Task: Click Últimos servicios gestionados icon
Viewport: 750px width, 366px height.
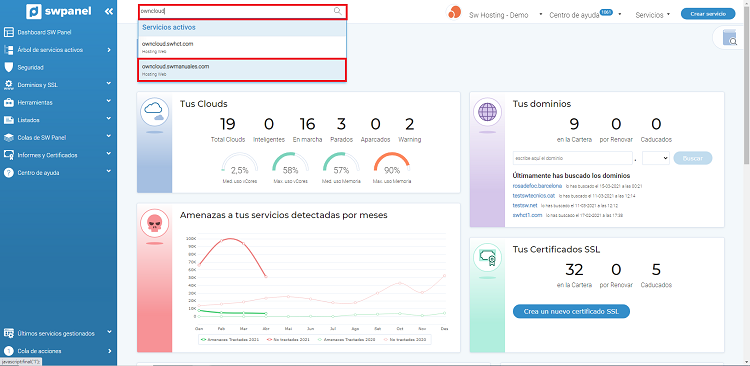Action: point(8,333)
